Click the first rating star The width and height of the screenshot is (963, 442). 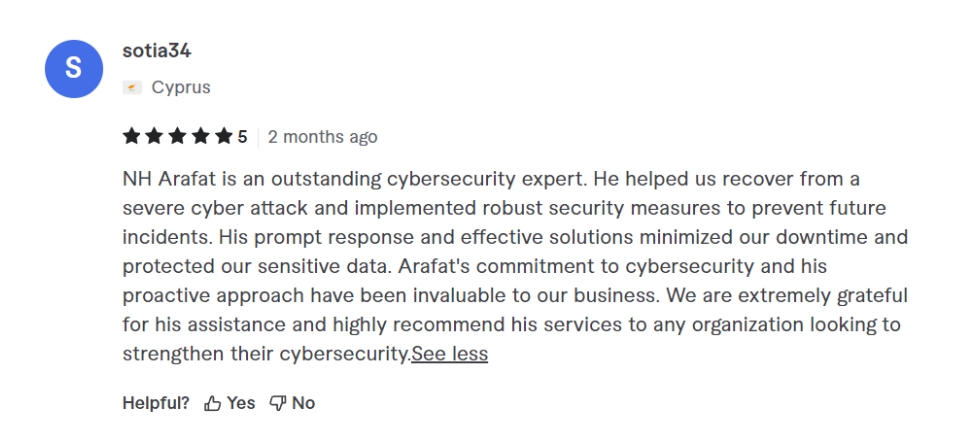tap(130, 136)
